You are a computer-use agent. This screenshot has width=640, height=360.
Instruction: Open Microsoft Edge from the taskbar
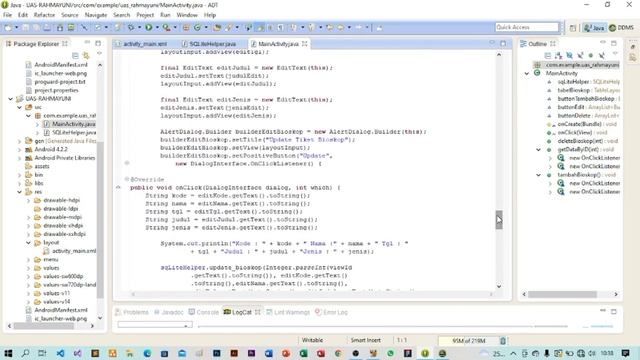147,353
